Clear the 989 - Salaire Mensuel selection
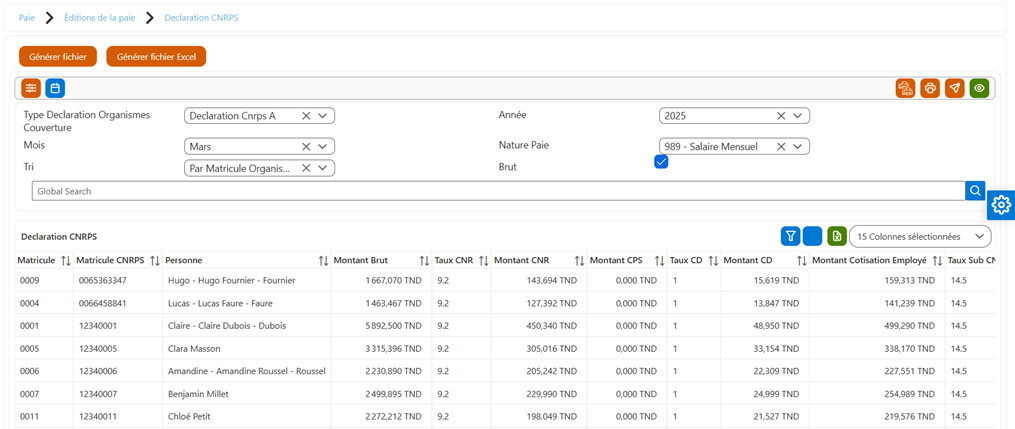Screen dimensions: 1015x429 point(781,146)
